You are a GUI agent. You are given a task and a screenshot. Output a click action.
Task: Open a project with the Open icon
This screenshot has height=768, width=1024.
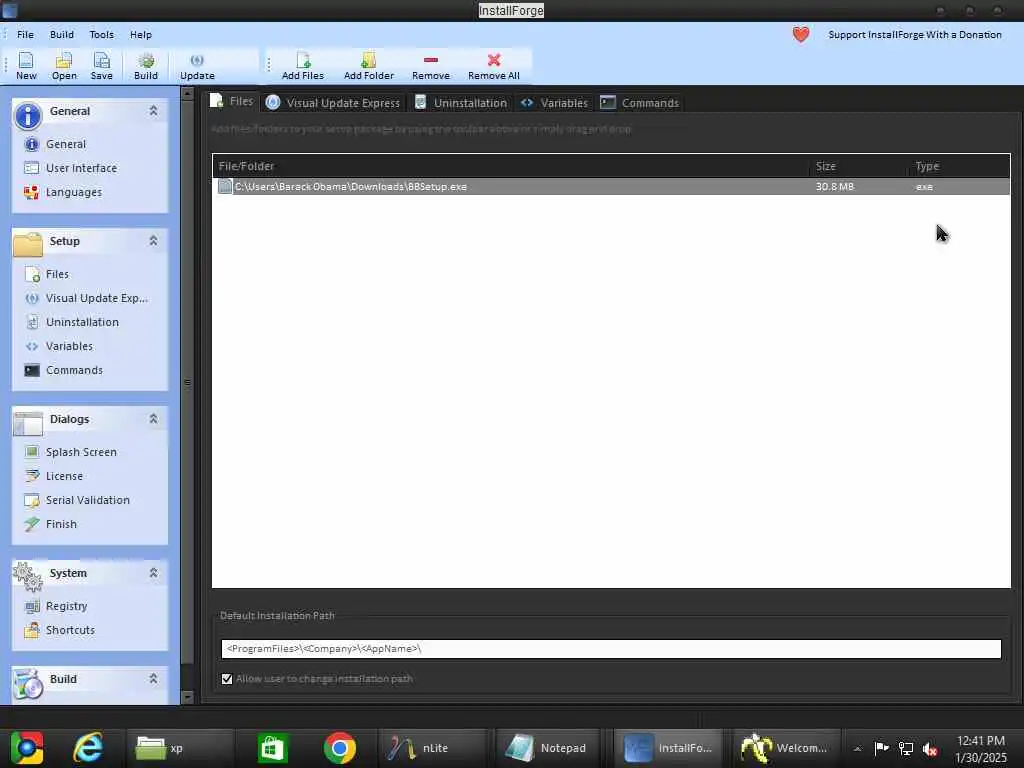[x=64, y=66]
